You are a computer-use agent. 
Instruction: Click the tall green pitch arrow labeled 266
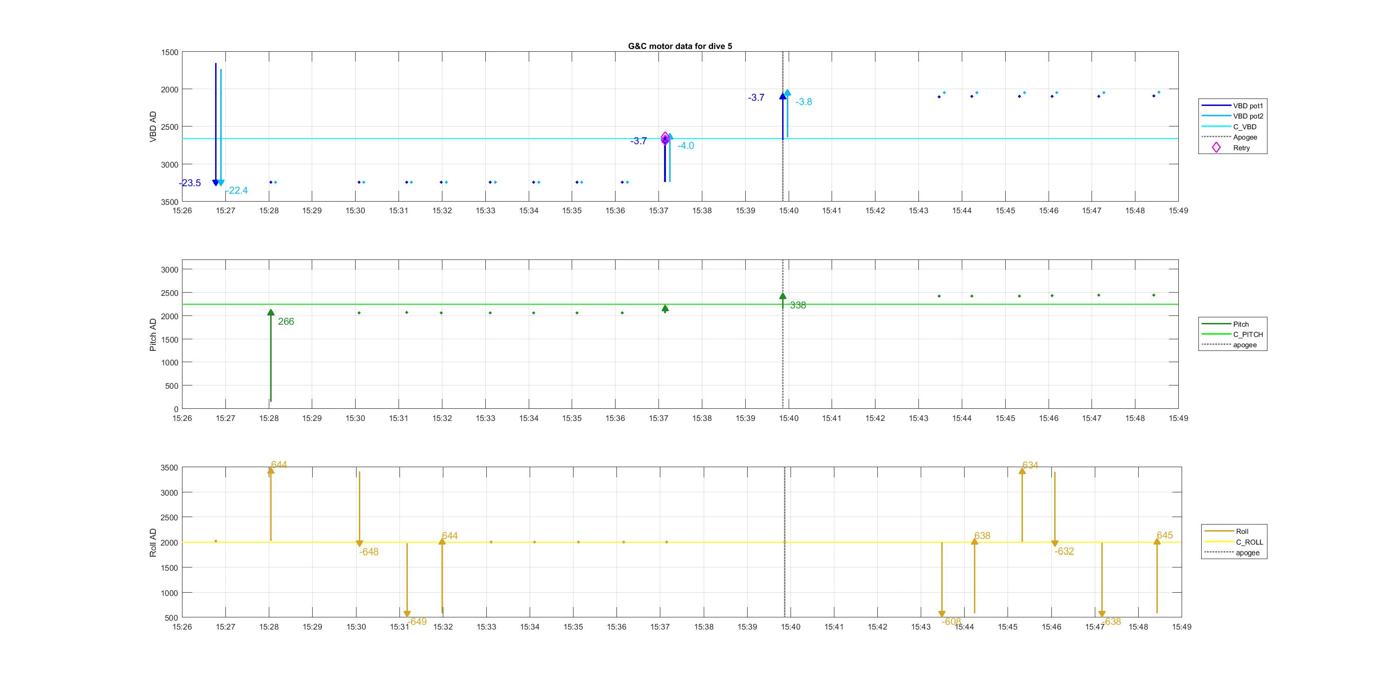(270, 355)
